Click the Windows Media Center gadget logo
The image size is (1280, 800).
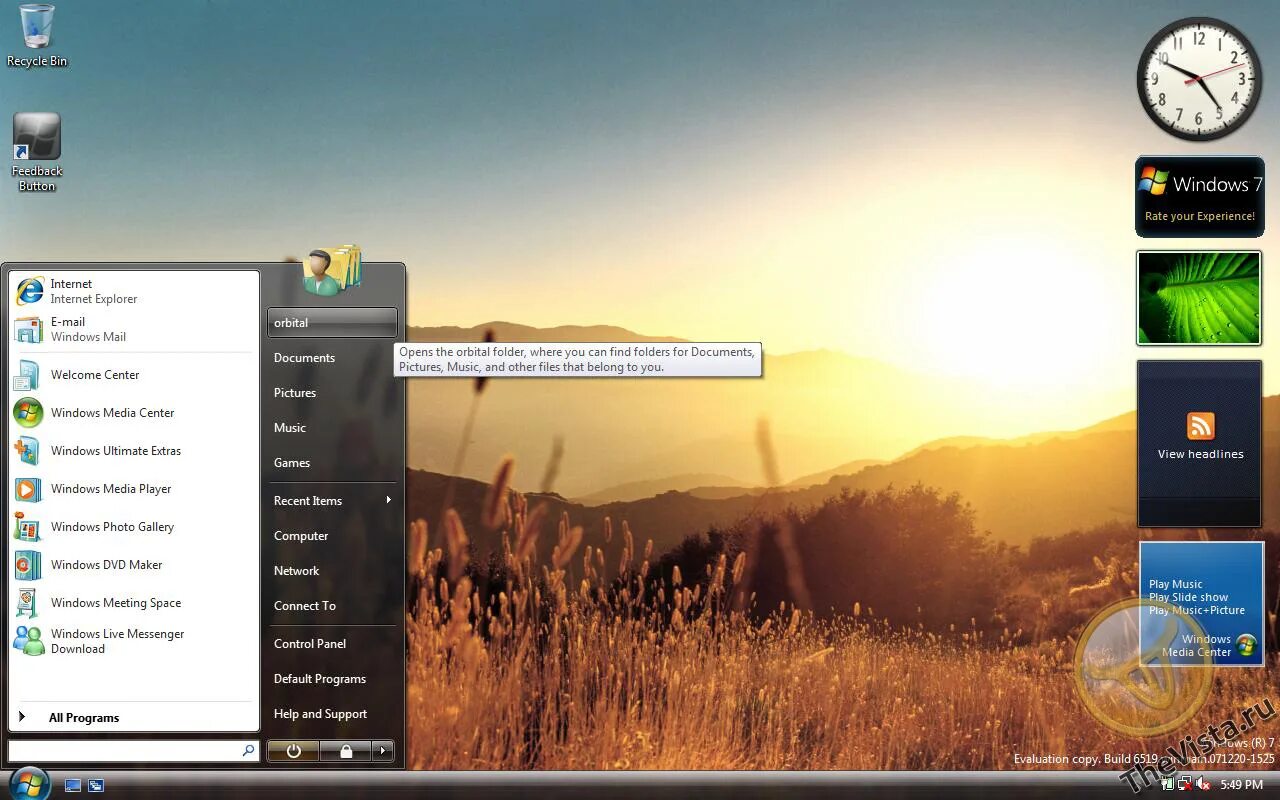pos(1246,645)
